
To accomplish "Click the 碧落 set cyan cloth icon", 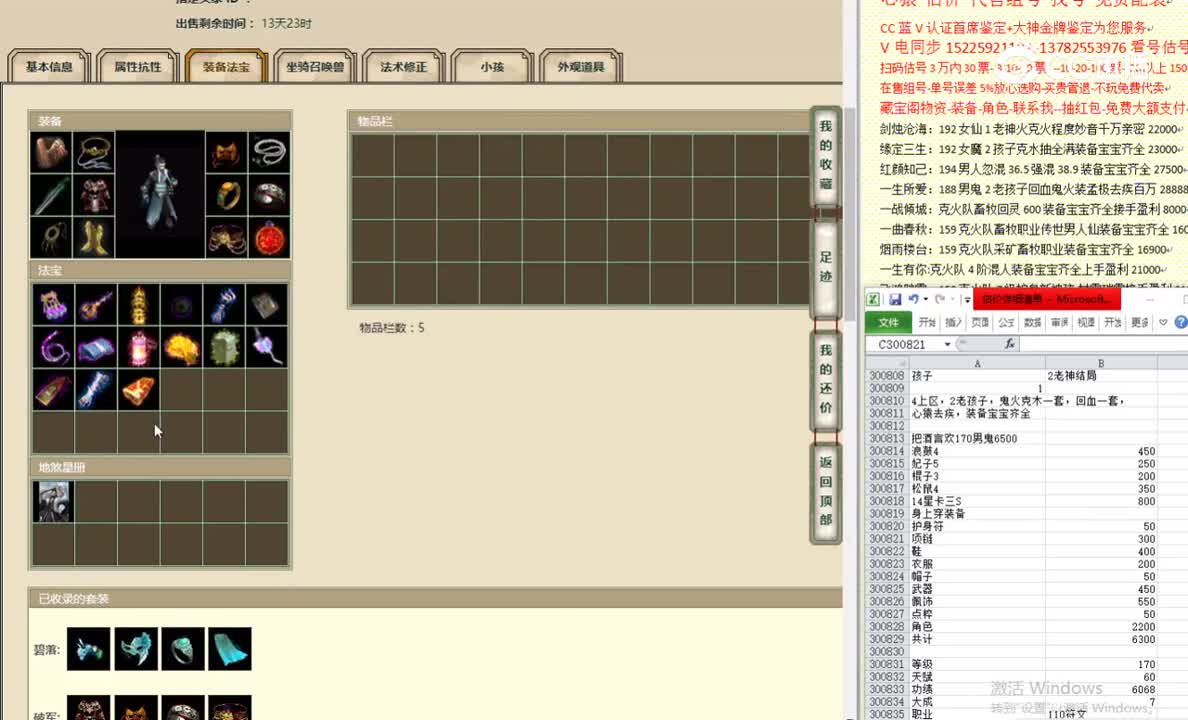I will click(230, 649).
